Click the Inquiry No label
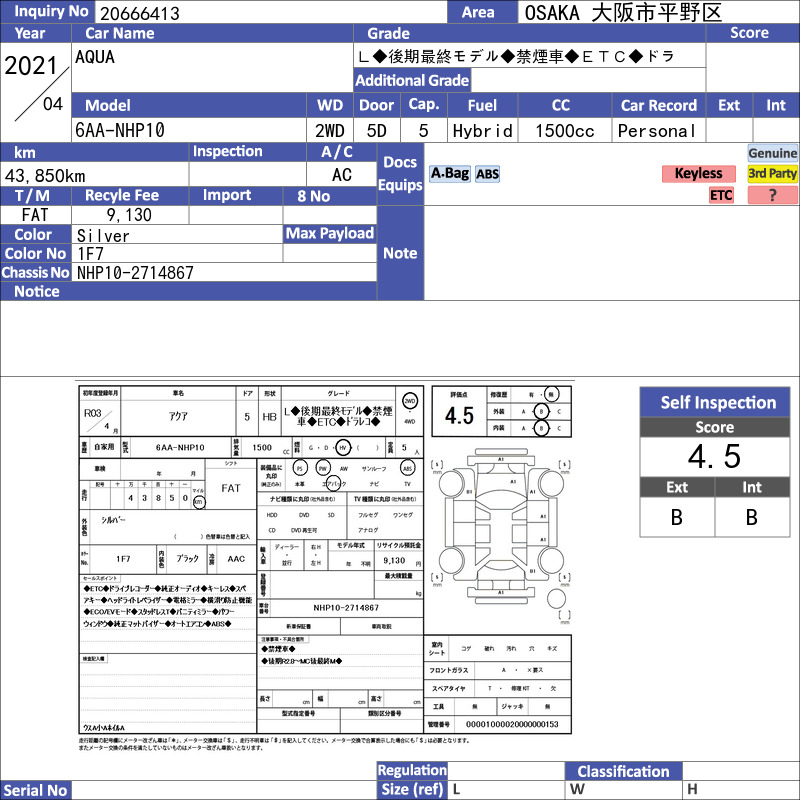This screenshot has height=800, width=800. coord(47,12)
